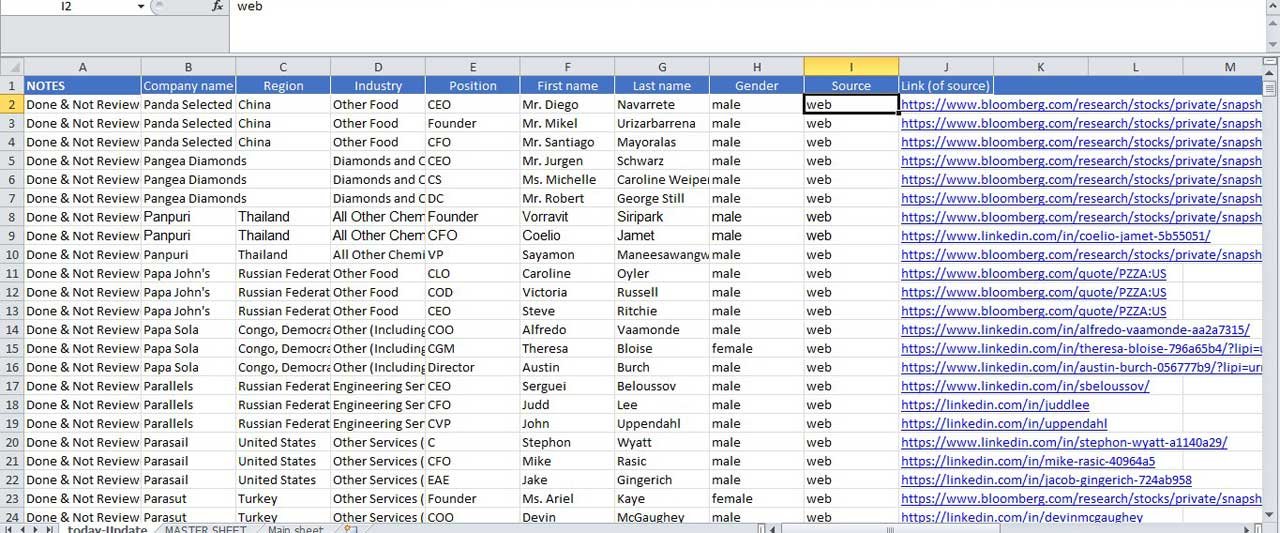Click the vertical scrollbar thumb
The height and width of the screenshot is (533, 1280).
(1270, 89)
